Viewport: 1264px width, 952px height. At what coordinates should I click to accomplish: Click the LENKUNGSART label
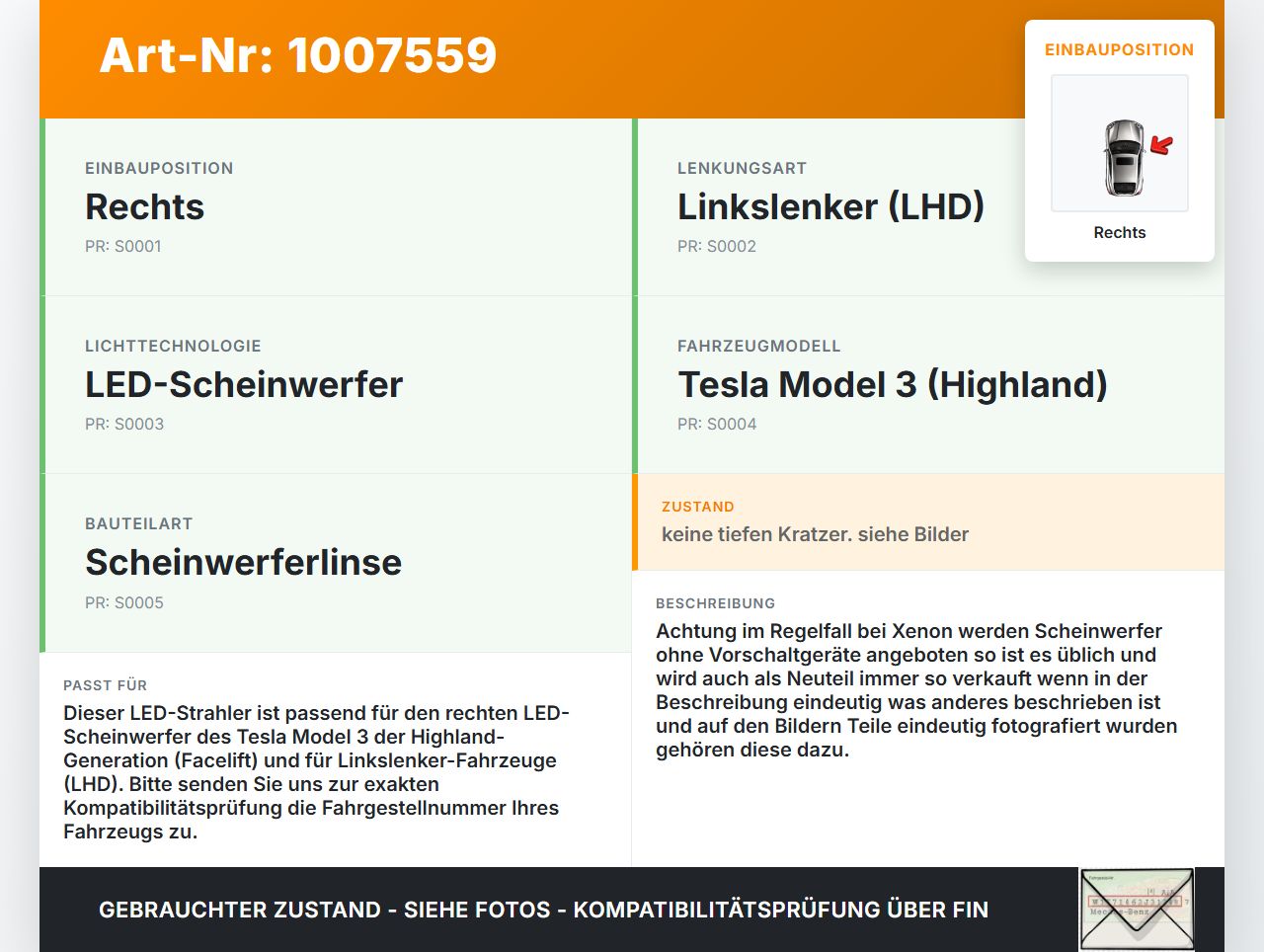(x=743, y=168)
